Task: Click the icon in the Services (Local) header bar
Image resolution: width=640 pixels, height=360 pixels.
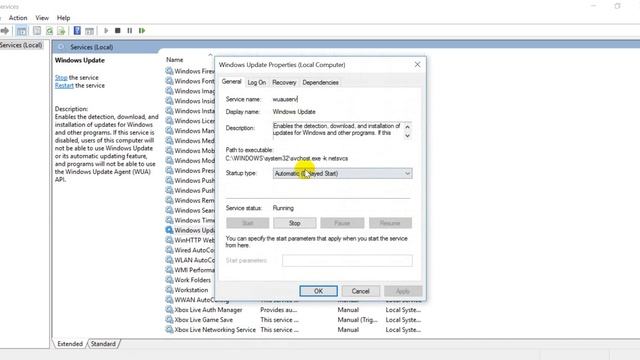Action: 61,47
